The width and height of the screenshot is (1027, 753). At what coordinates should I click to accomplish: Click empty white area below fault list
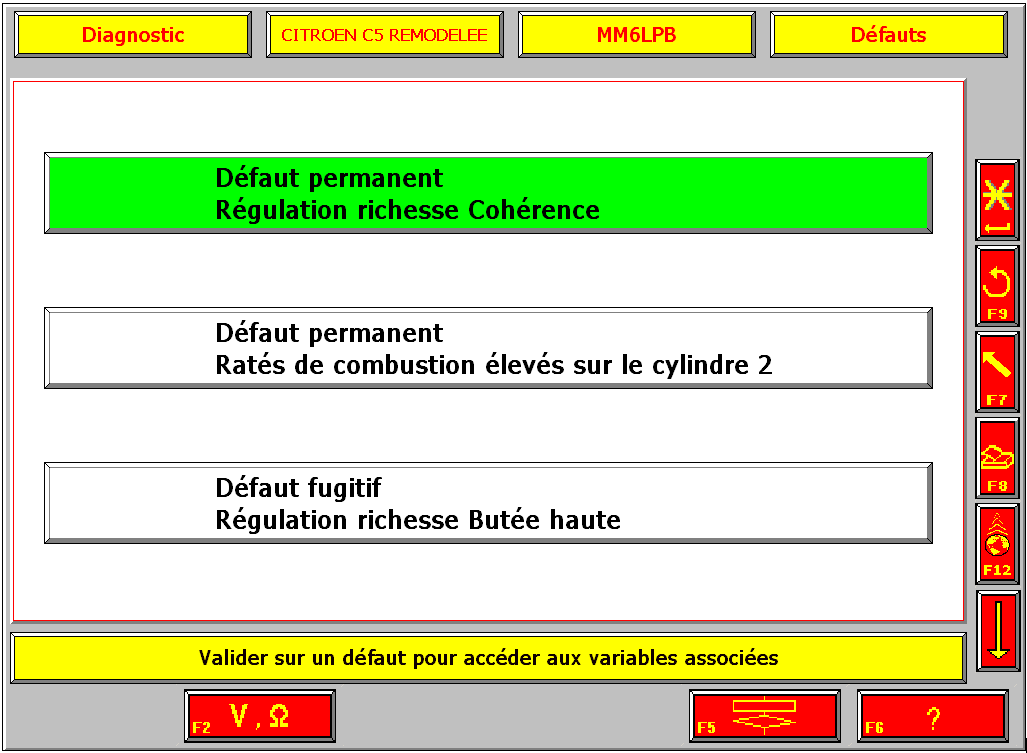488,583
